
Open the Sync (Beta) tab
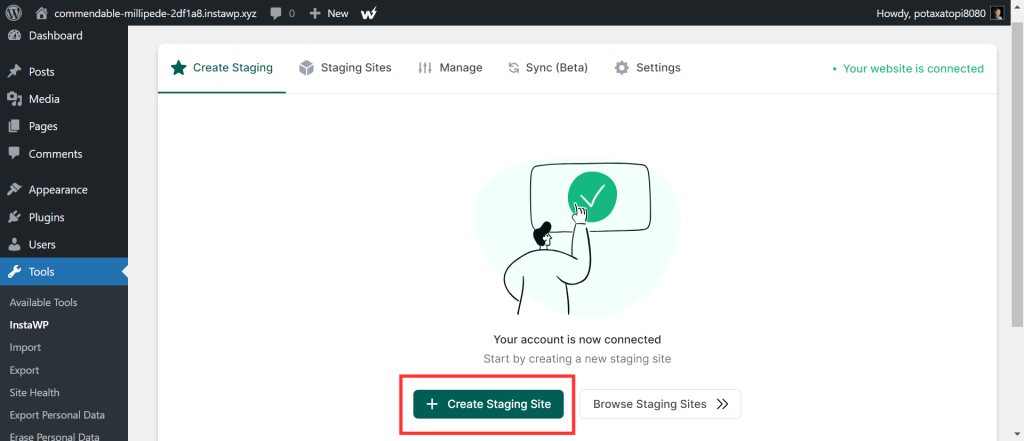pos(549,68)
